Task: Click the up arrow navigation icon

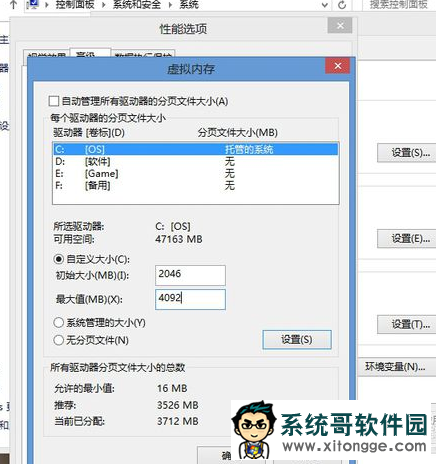Action: pyautogui.click(x=13, y=5)
